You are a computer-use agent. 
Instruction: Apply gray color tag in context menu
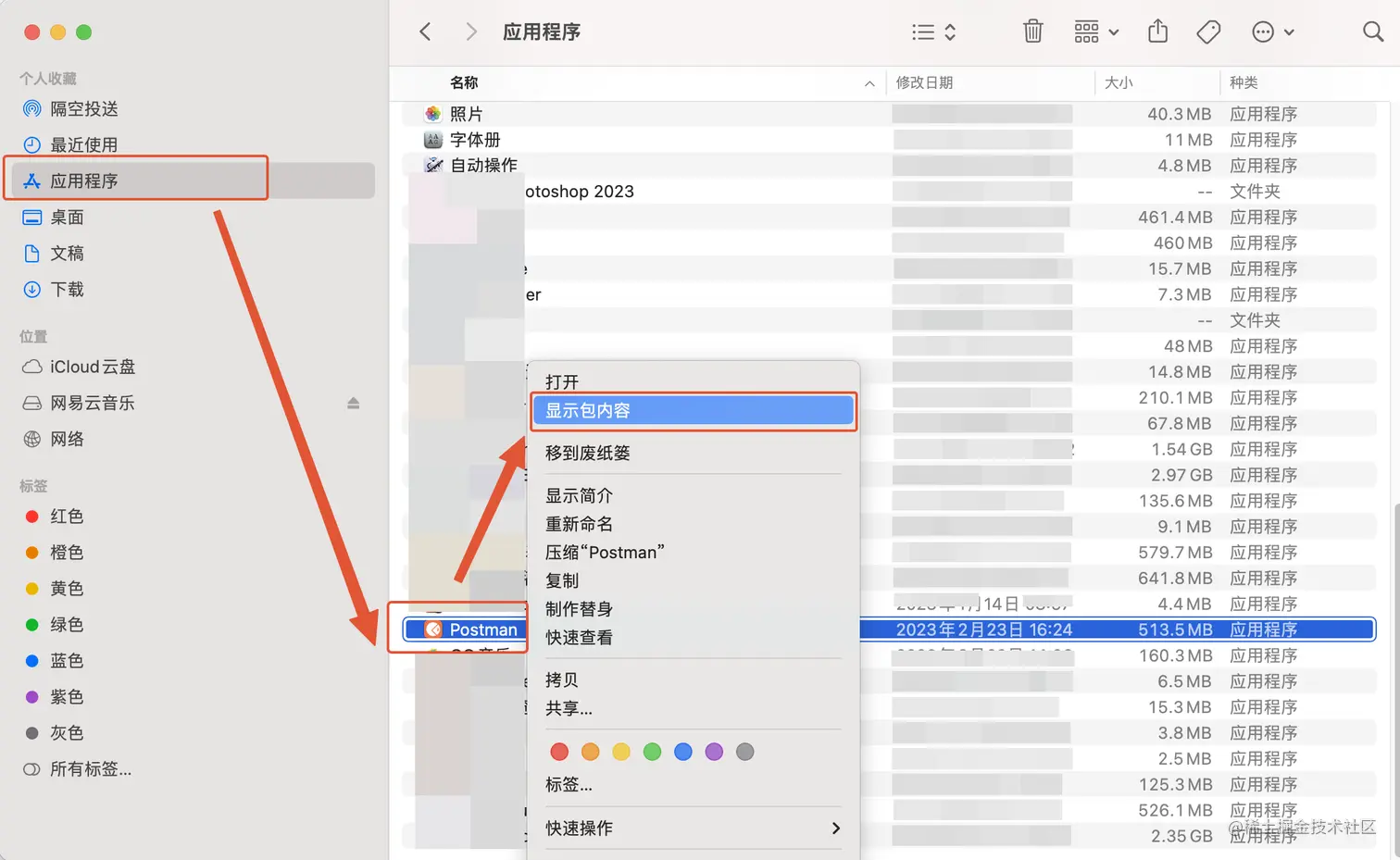click(x=745, y=752)
